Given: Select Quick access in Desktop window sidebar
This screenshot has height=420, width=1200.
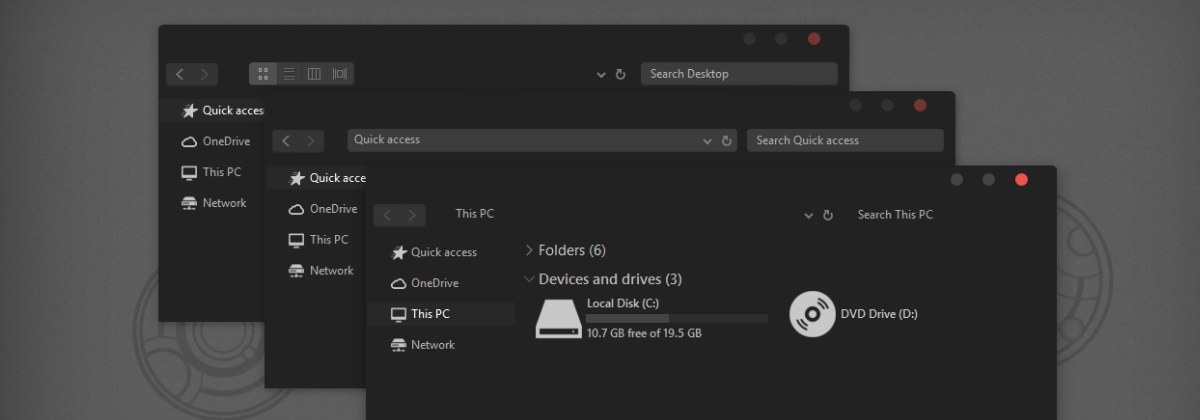Looking at the screenshot, I should click(x=233, y=111).
